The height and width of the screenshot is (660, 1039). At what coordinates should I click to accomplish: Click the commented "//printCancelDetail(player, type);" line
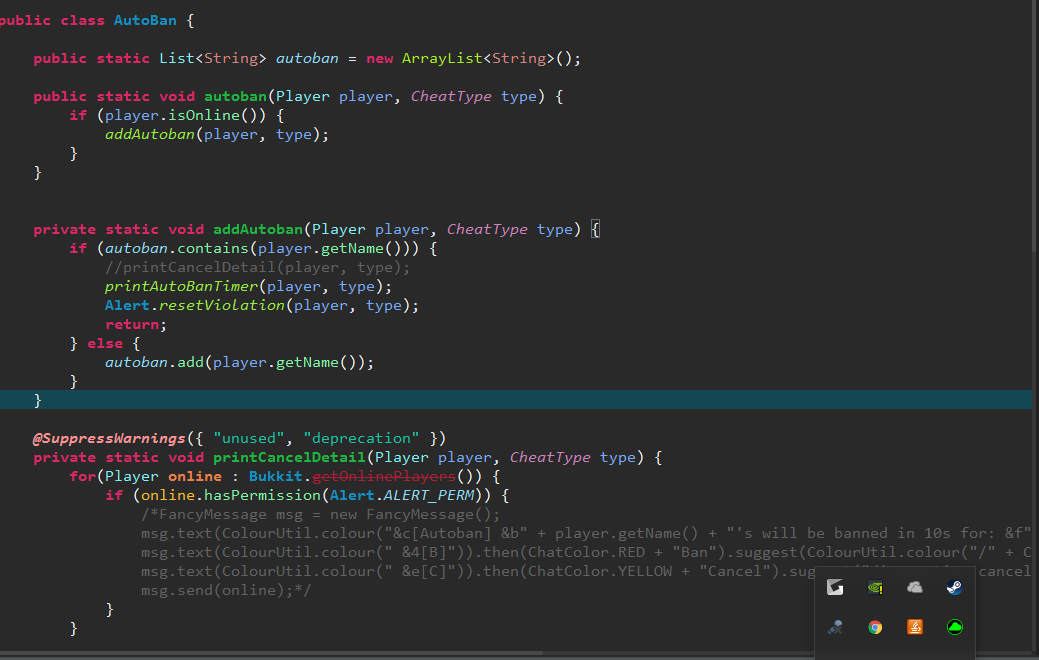point(257,267)
